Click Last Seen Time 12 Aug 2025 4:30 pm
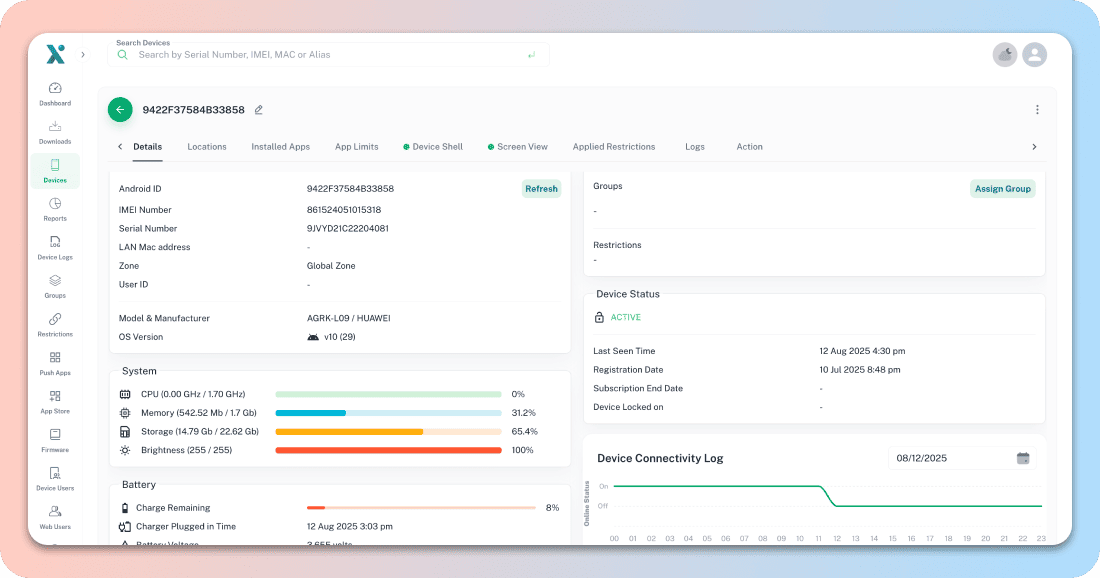This screenshot has width=1100, height=578. coord(862,351)
